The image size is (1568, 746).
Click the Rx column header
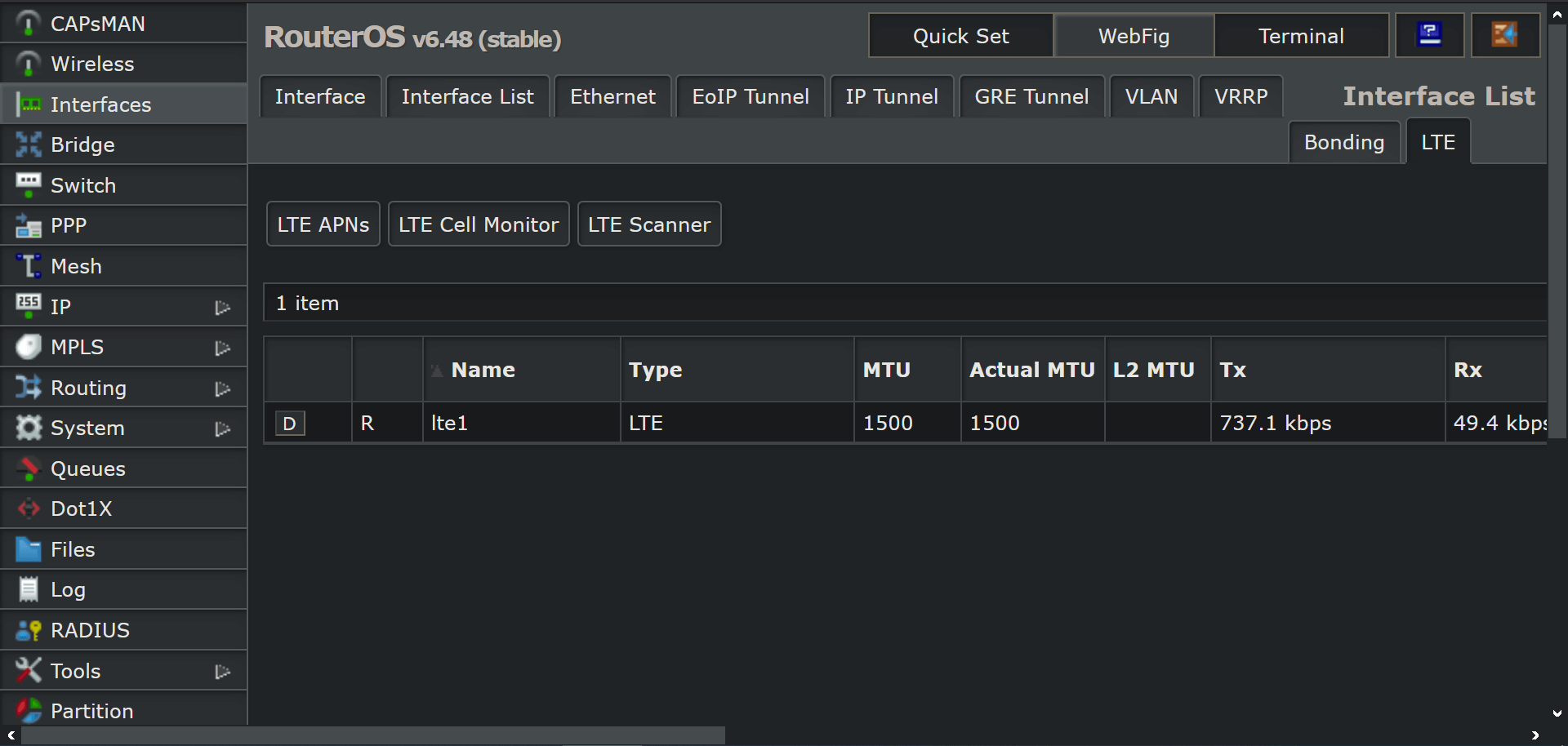pyautogui.click(x=1496, y=370)
